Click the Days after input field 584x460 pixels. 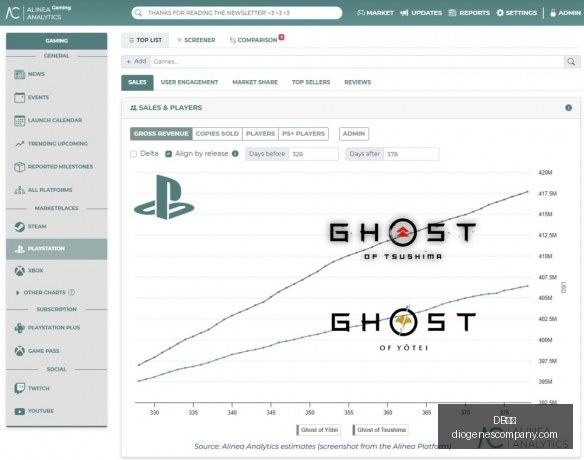tap(411, 154)
